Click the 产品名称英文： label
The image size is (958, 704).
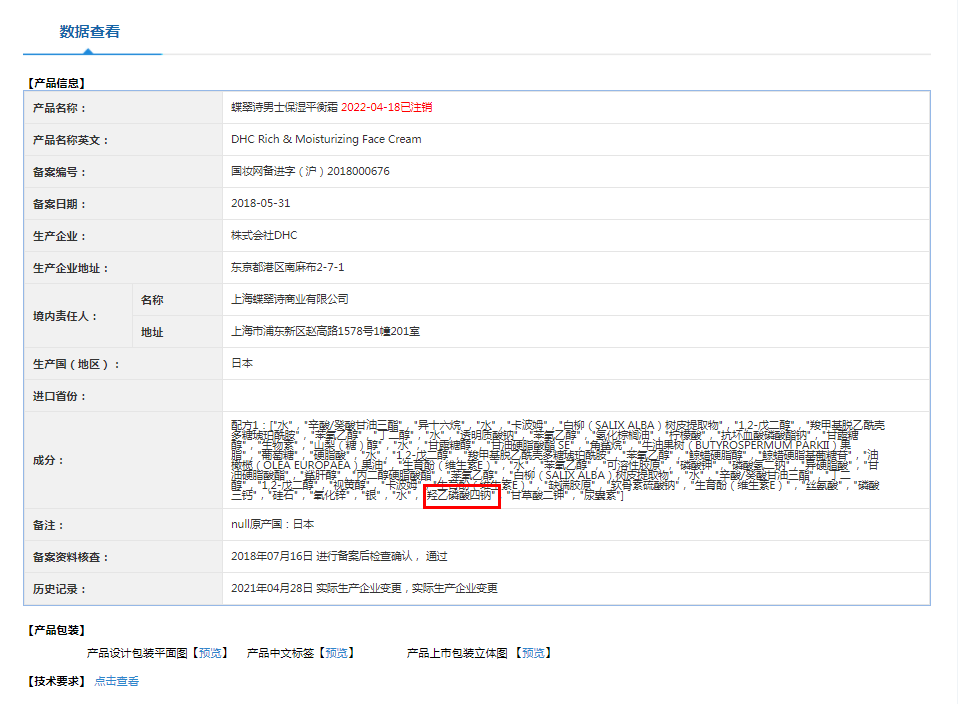(x=70, y=140)
